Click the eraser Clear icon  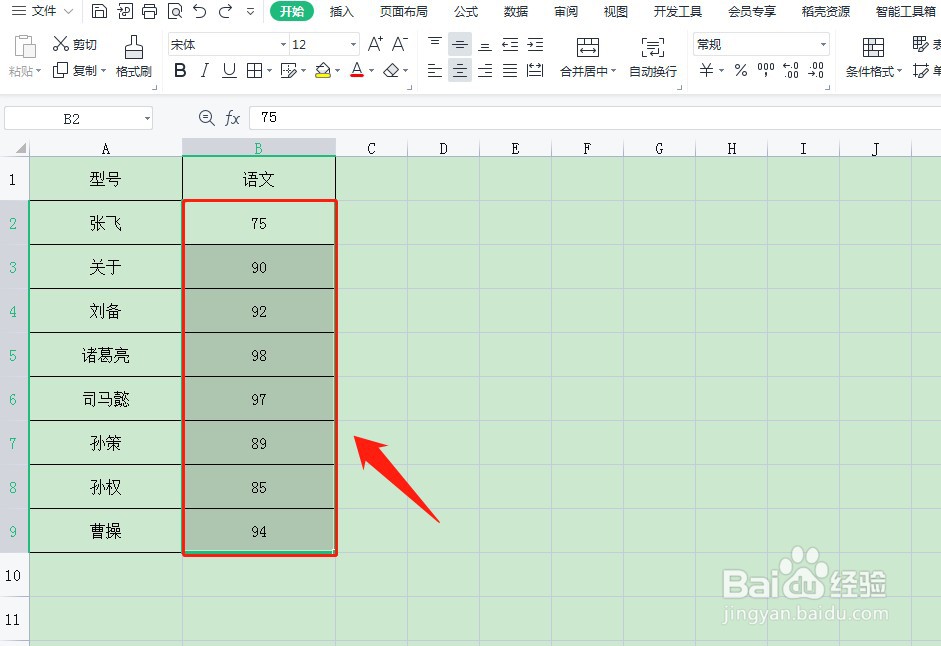(391, 70)
